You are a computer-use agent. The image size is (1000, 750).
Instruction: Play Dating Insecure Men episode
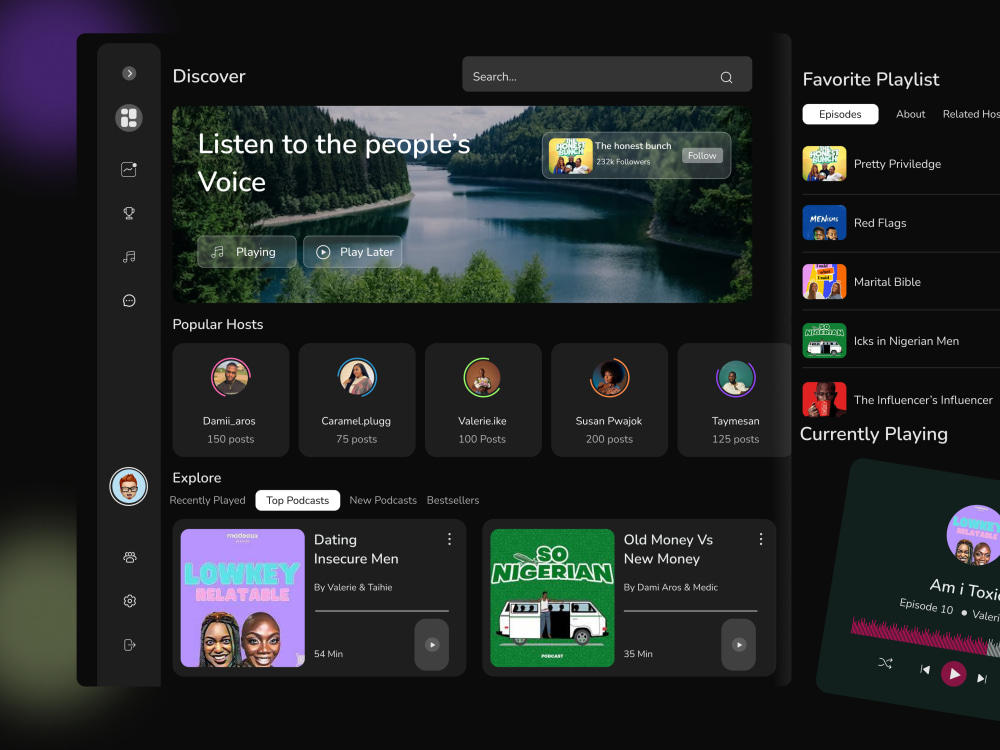pyautogui.click(x=432, y=645)
